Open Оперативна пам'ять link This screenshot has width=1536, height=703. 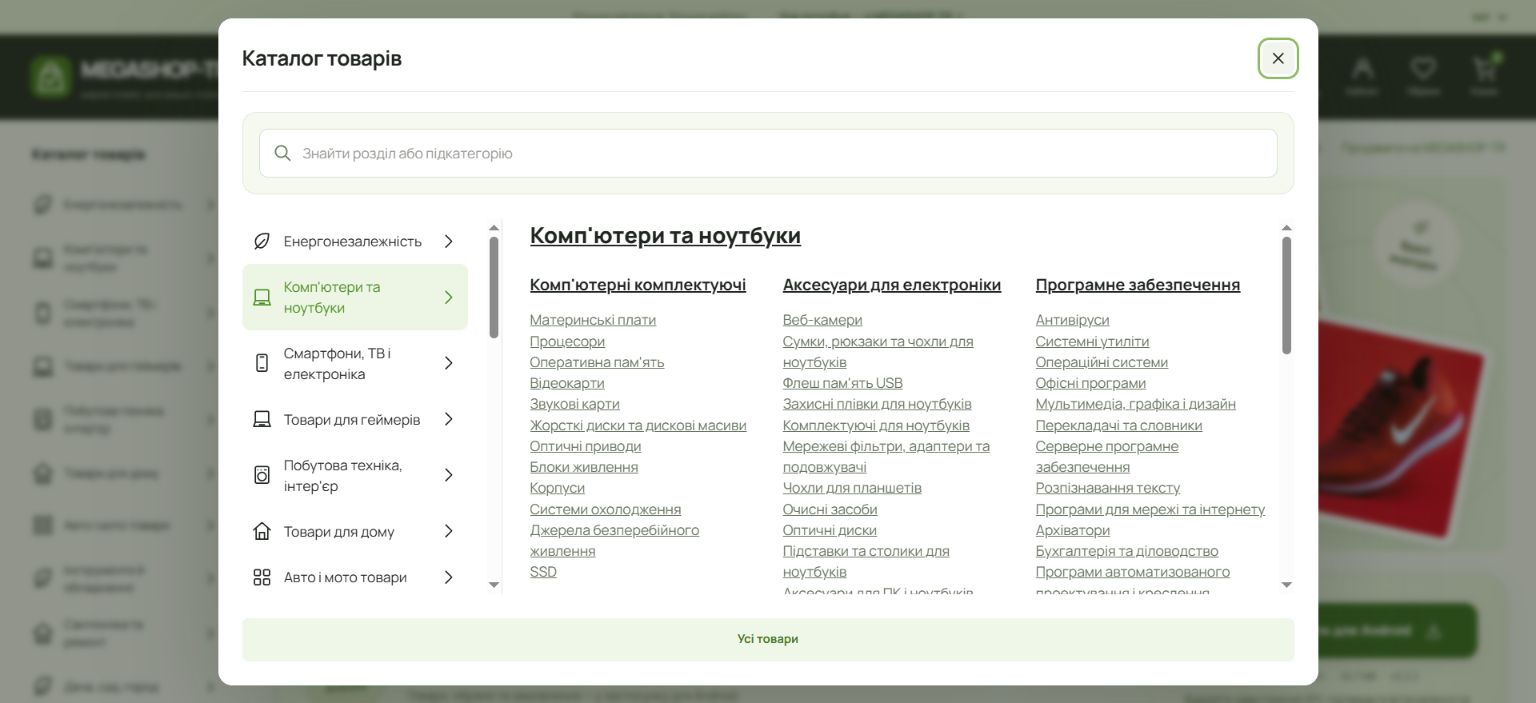coord(597,362)
